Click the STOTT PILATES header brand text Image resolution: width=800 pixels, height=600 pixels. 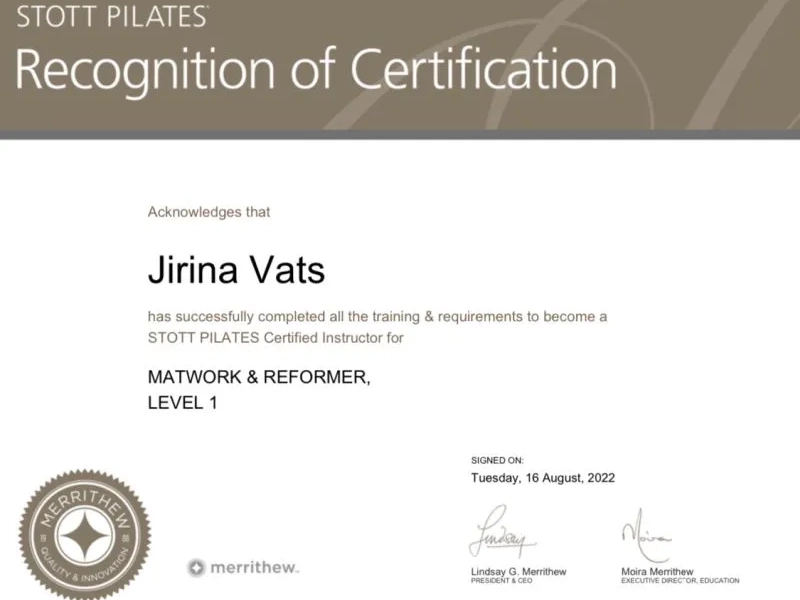[x=112, y=16]
